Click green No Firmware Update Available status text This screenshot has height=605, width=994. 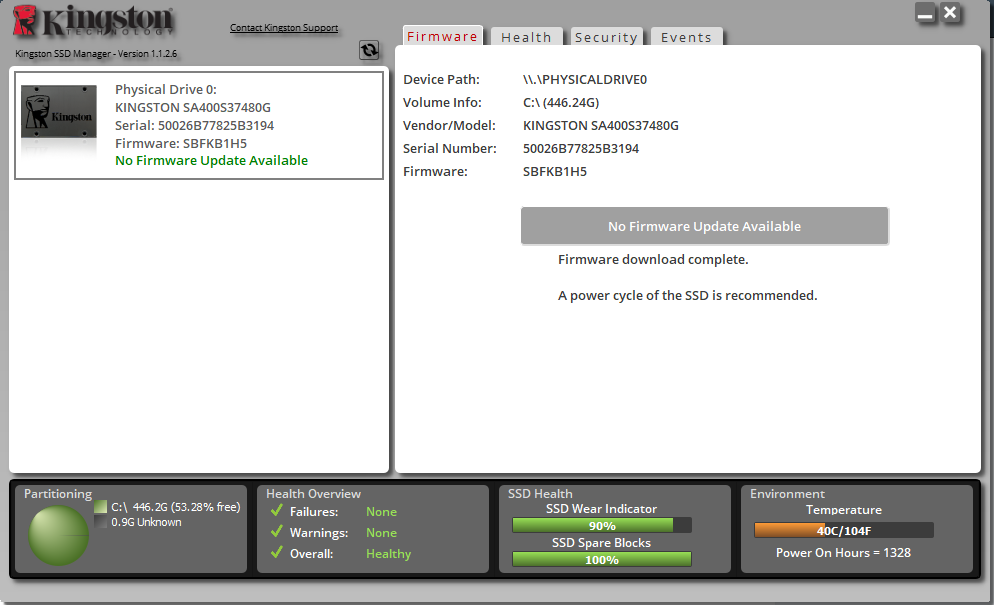point(212,160)
